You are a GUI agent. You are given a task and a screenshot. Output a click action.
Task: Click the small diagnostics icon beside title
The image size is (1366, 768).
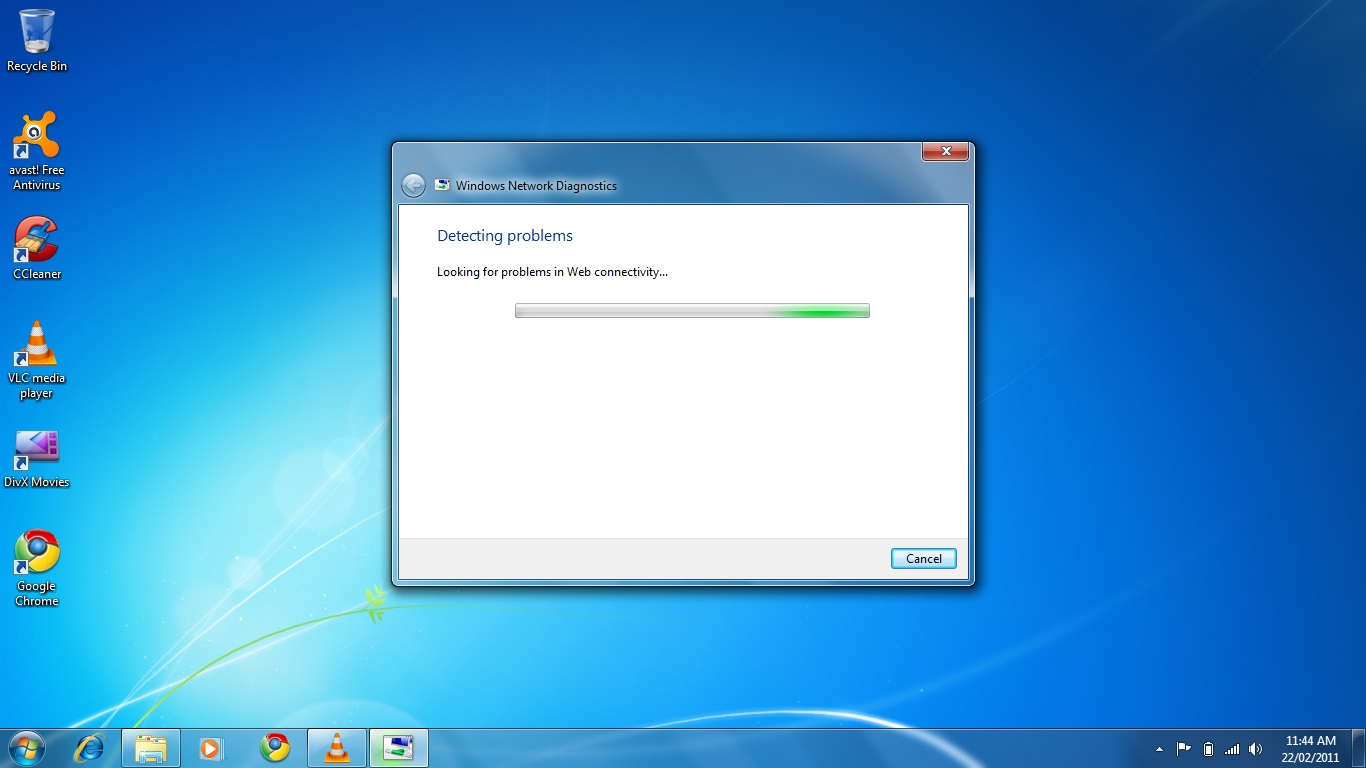(442, 185)
